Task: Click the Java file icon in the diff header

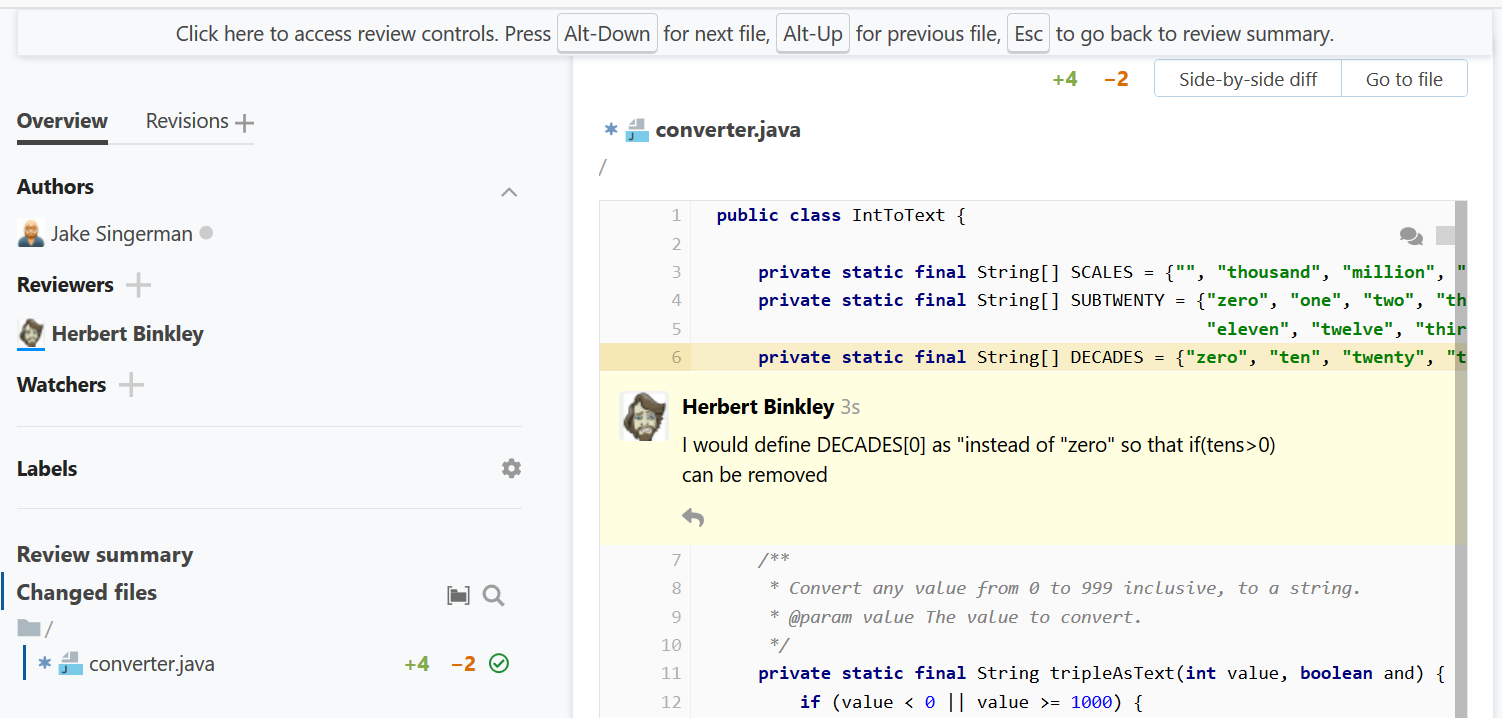Action: [637, 131]
